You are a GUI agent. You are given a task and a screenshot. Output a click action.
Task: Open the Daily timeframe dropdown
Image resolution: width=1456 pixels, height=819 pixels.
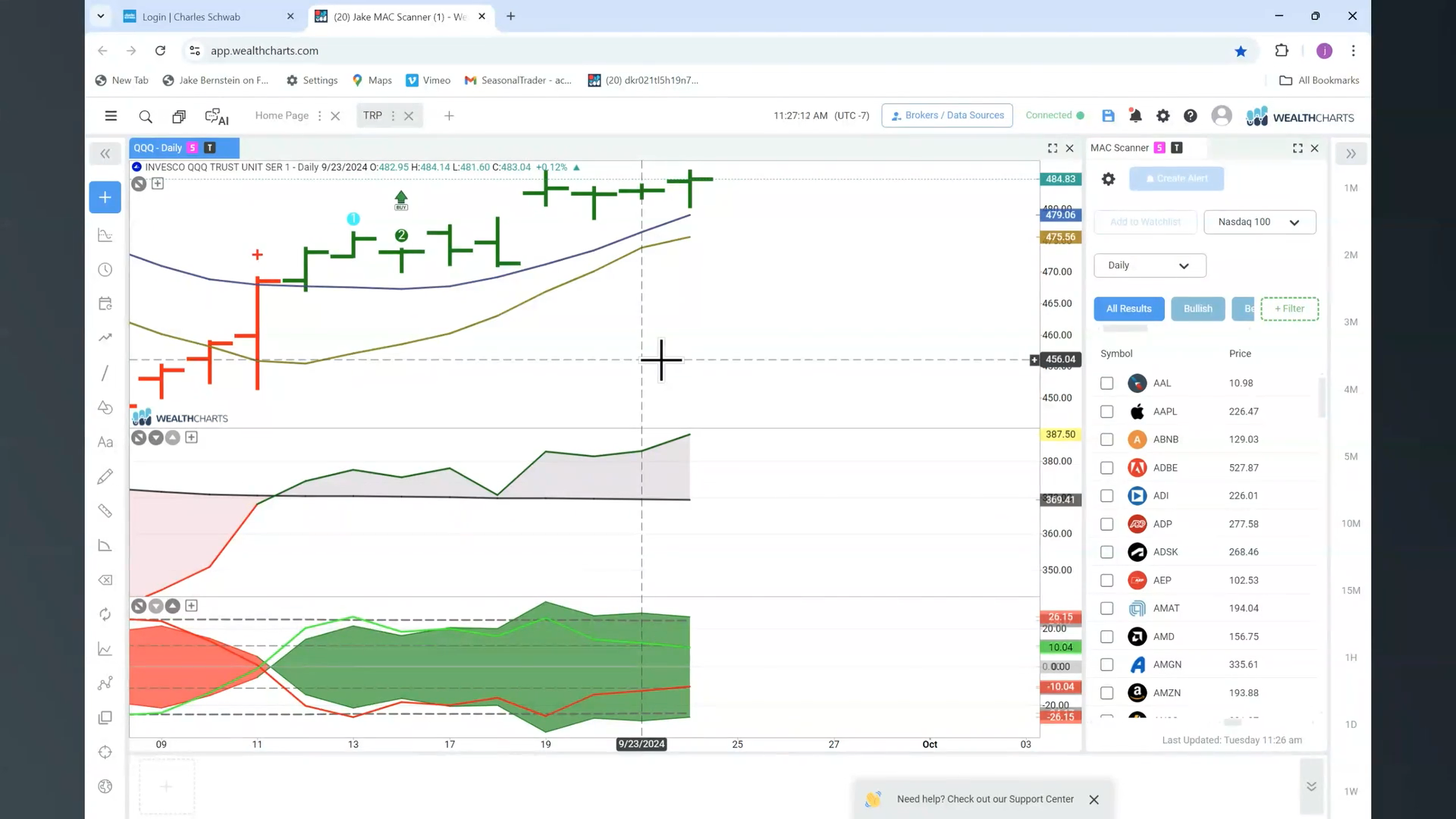tap(1150, 265)
